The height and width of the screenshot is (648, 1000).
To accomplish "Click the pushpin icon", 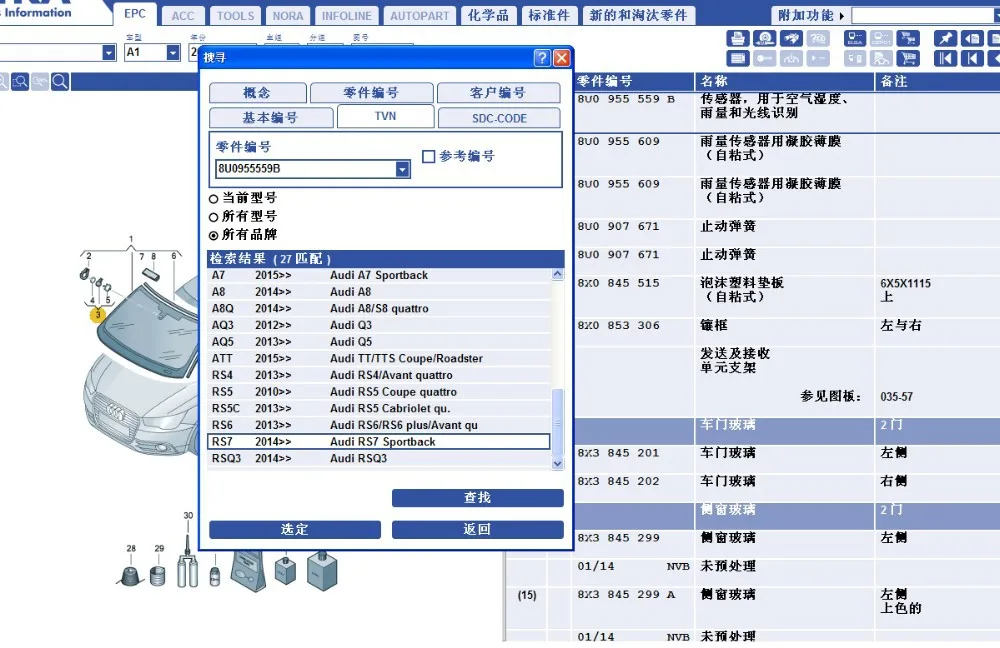I will pos(945,38).
